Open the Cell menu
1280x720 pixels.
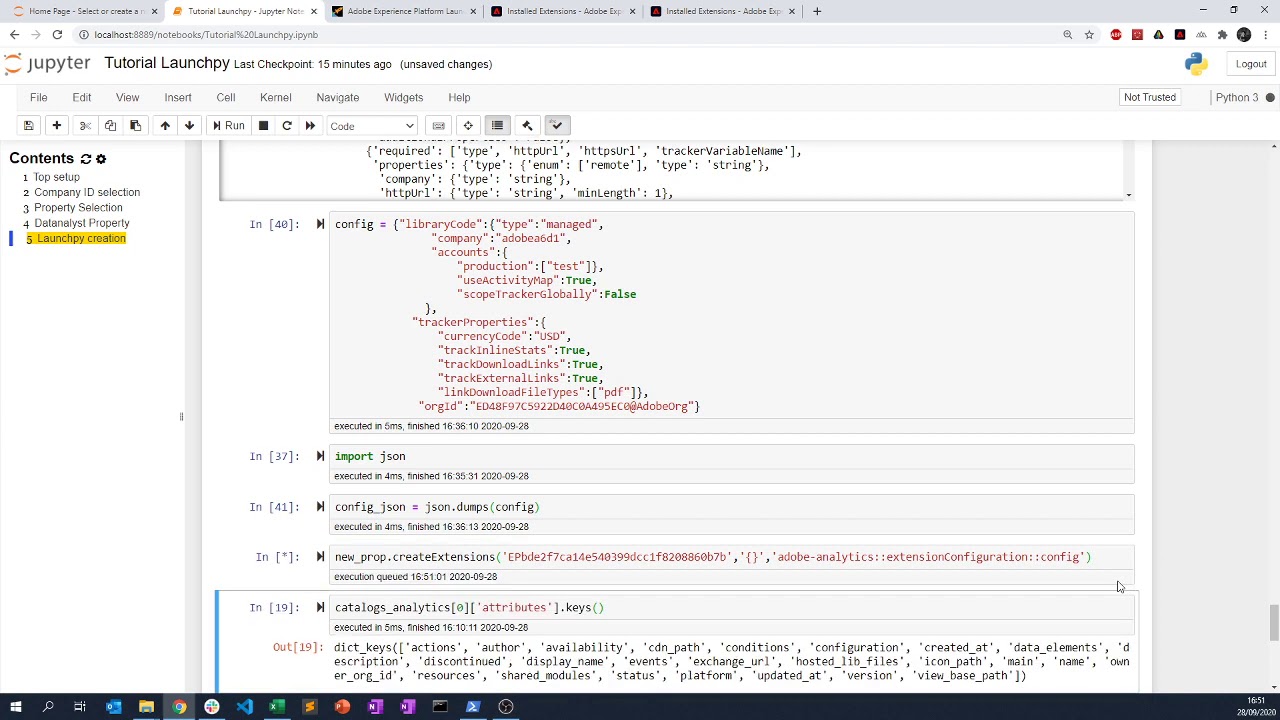pos(226,97)
